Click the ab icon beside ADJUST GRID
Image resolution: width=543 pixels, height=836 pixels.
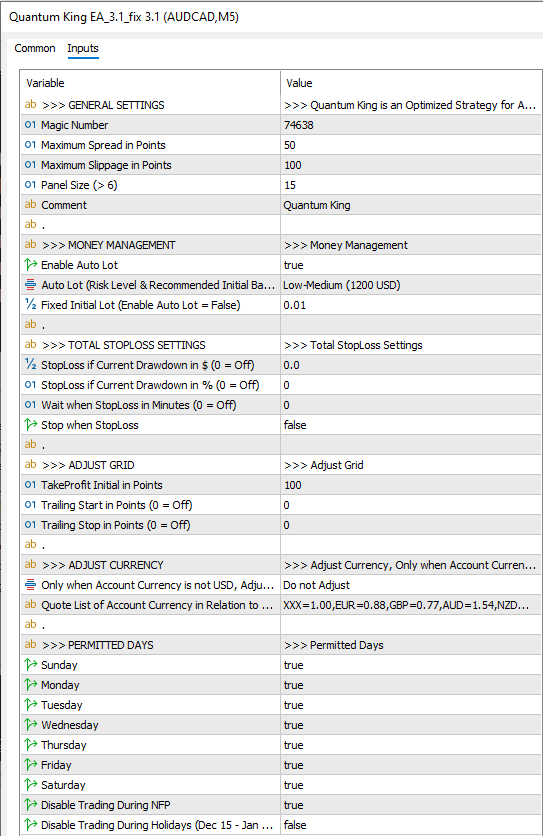(x=30, y=465)
